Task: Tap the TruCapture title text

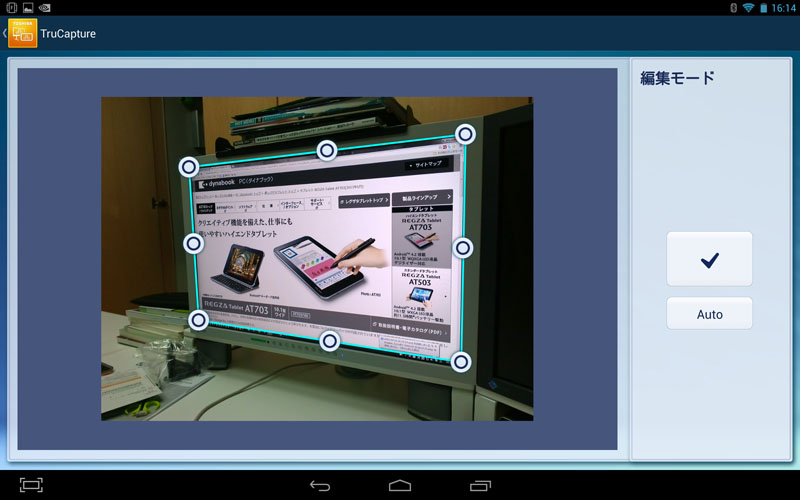Action: click(68, 34)
